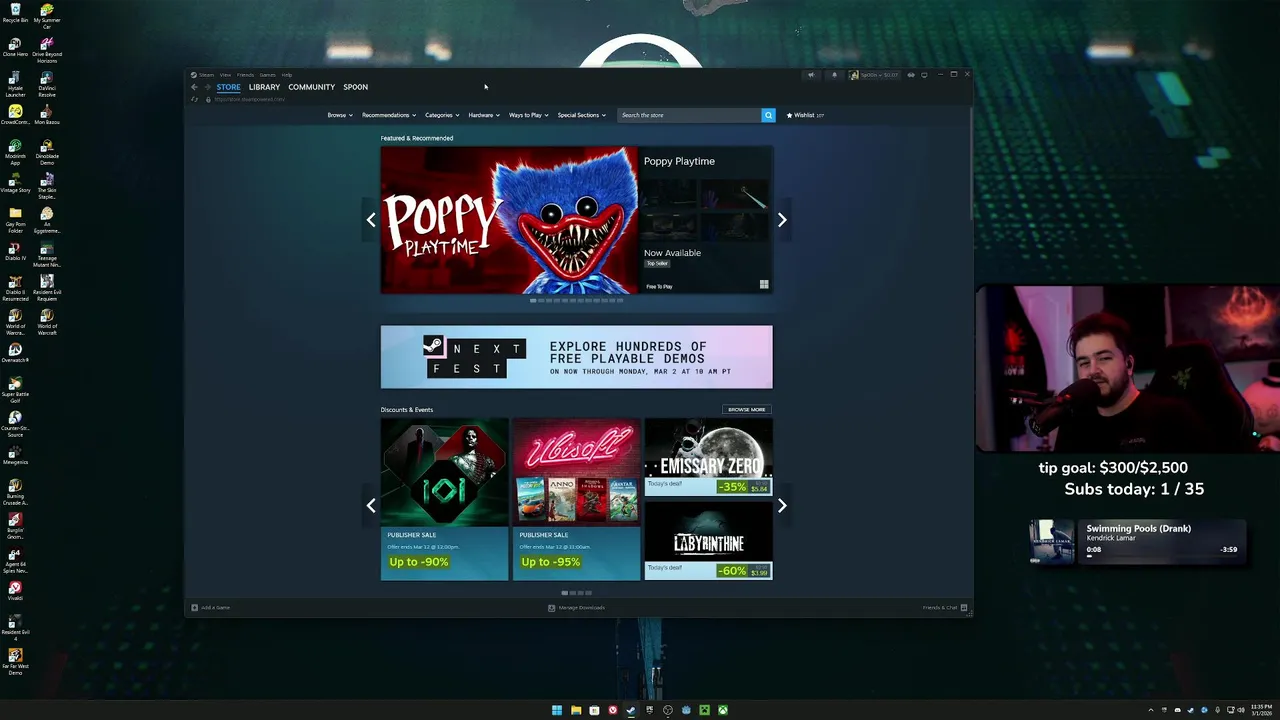The image size is (1280, 720).
Task: Open the Next Fest demos banner
Action: pyautogui.click(x=576, y=357)
